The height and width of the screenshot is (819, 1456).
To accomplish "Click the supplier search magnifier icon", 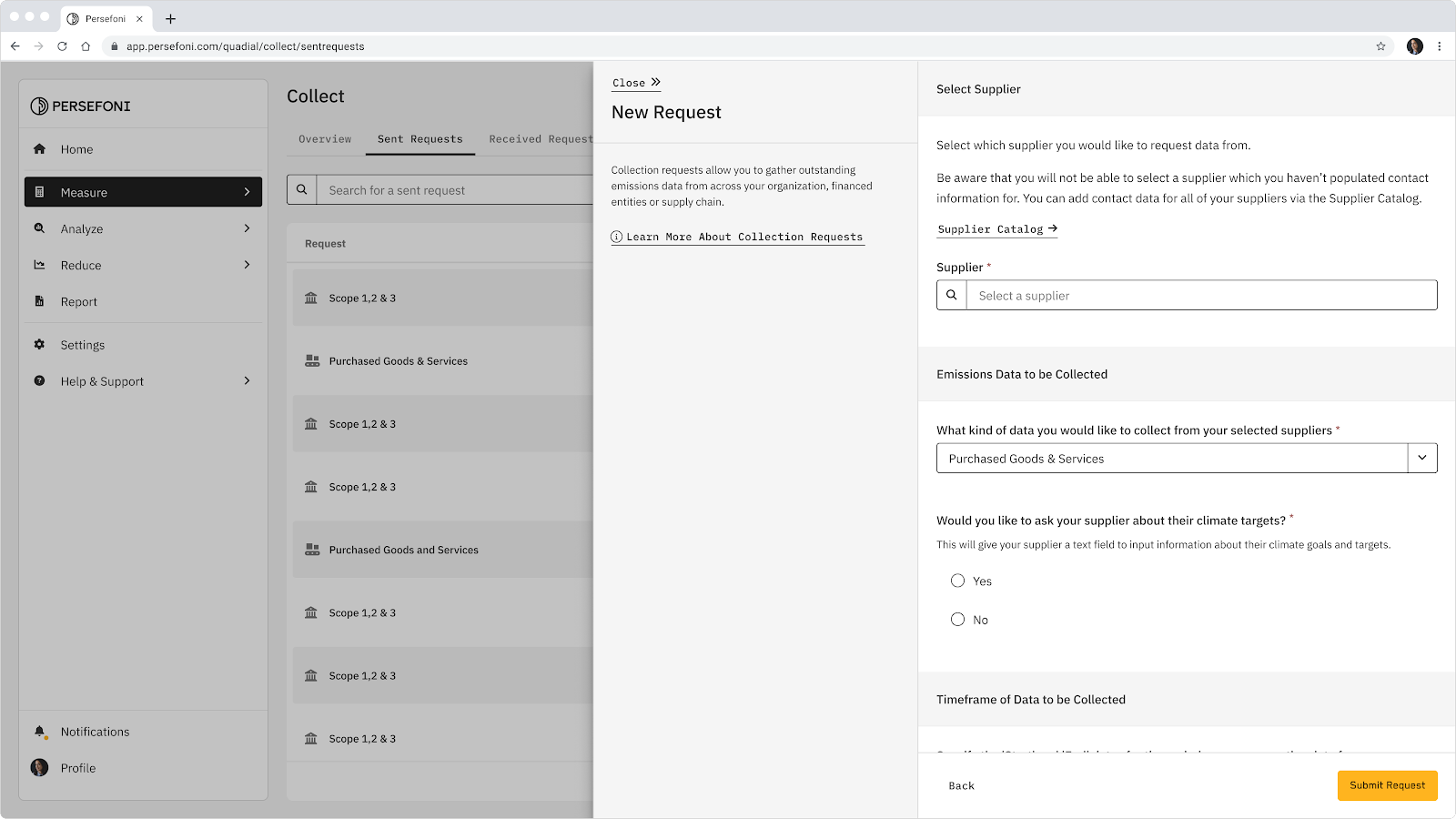I will coord(952,295).
